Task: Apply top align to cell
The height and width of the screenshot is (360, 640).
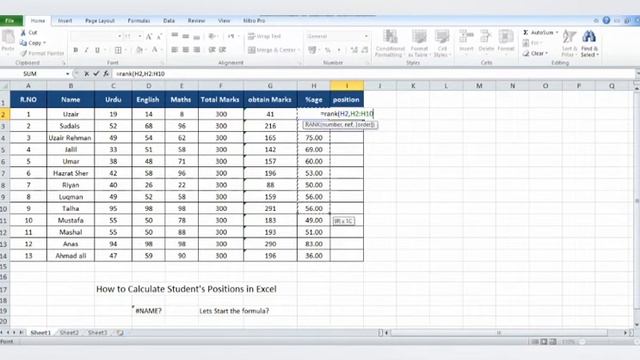Action: tap(175, 36)
